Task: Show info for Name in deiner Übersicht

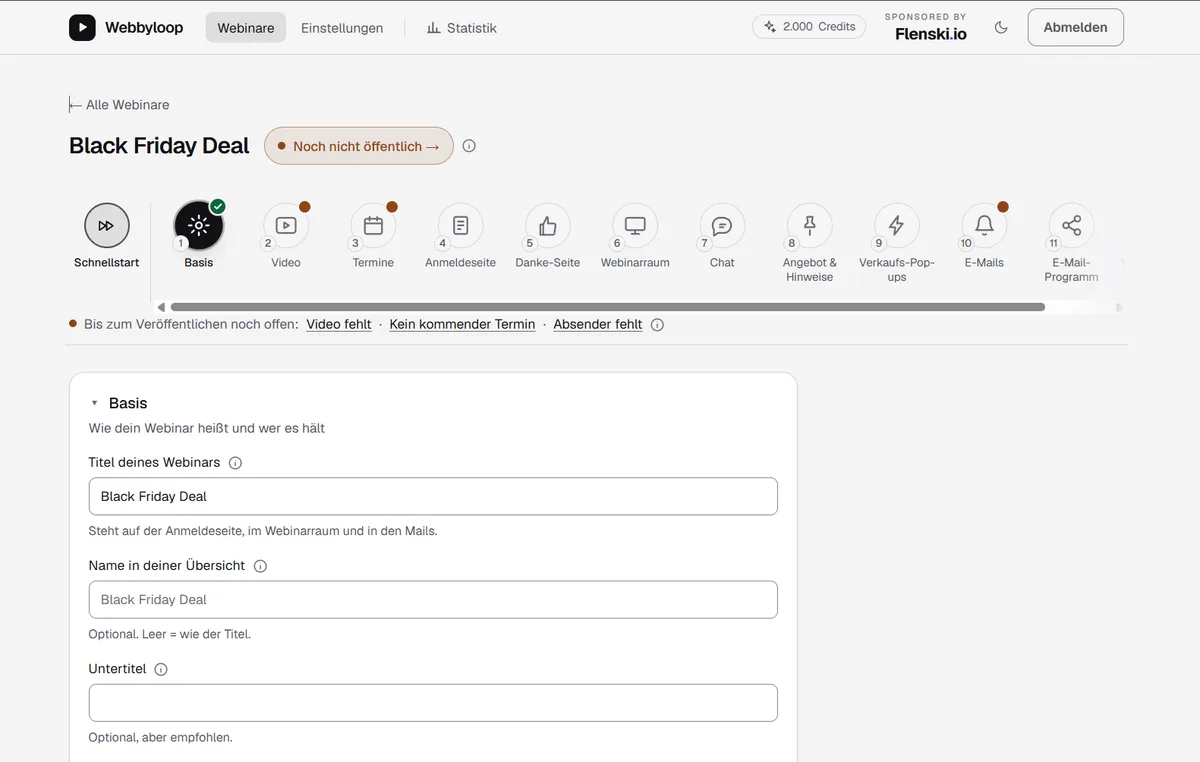Action: point(260,566)
